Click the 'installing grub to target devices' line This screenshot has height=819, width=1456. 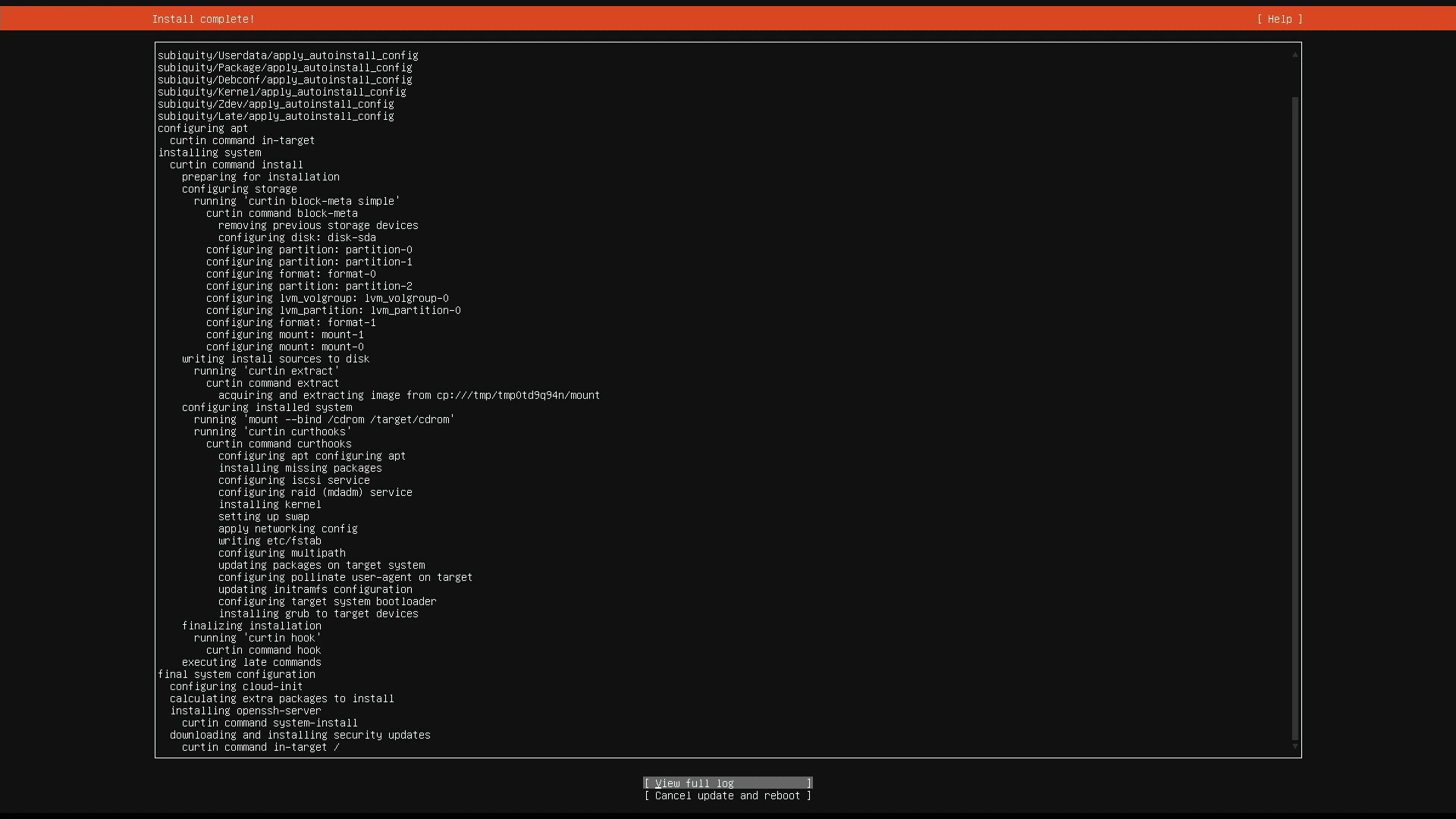click(318, 613)
